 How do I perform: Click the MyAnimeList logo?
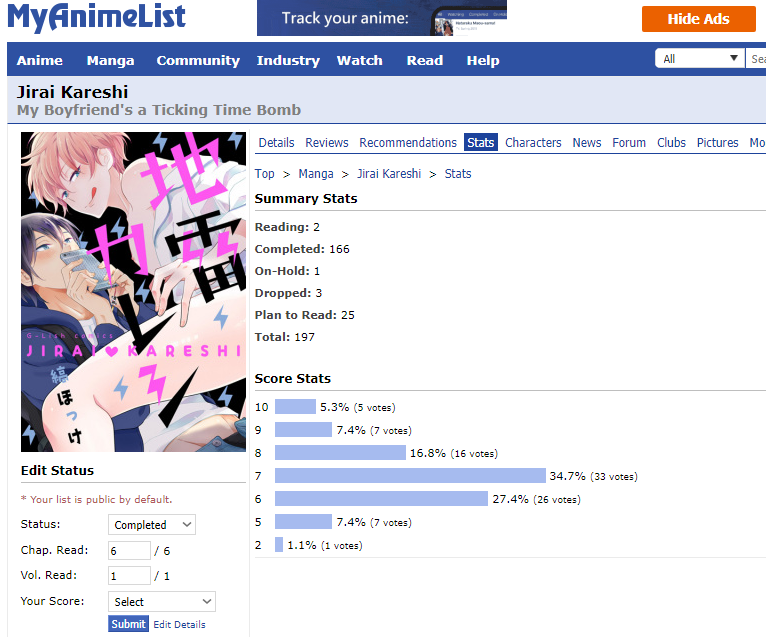pos(96,17)
